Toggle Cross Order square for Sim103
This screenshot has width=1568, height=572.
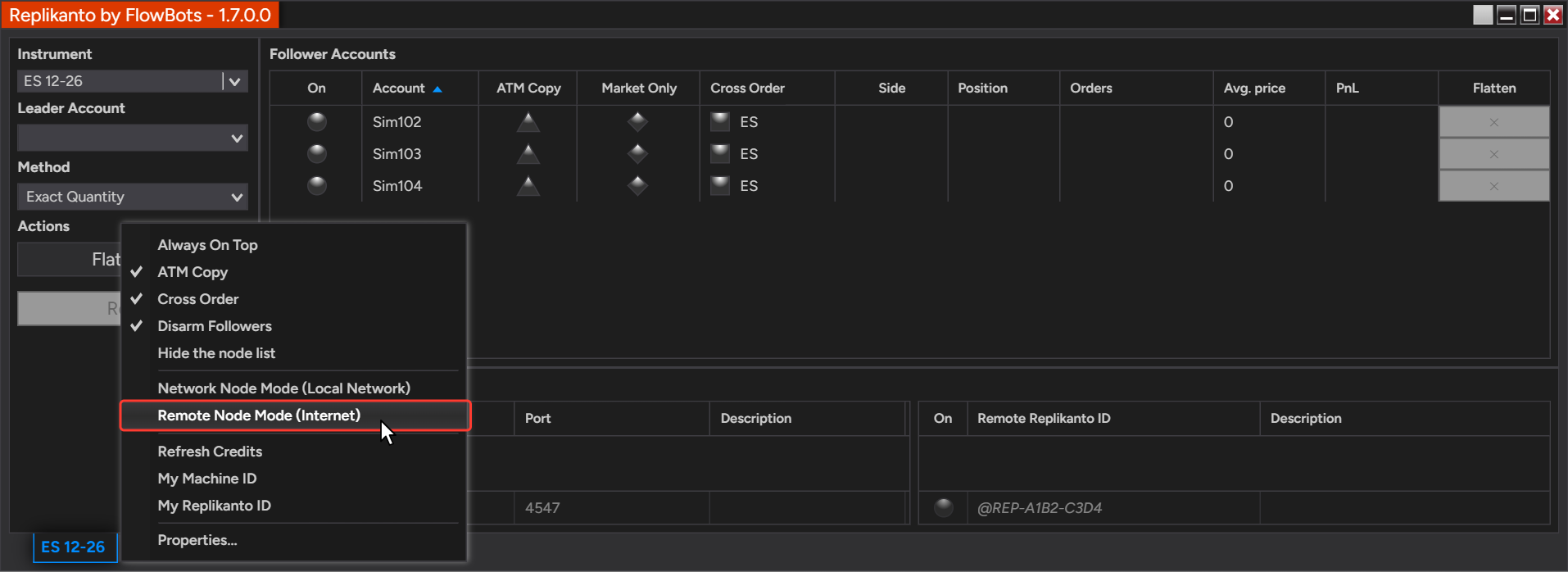pos(720,154)
